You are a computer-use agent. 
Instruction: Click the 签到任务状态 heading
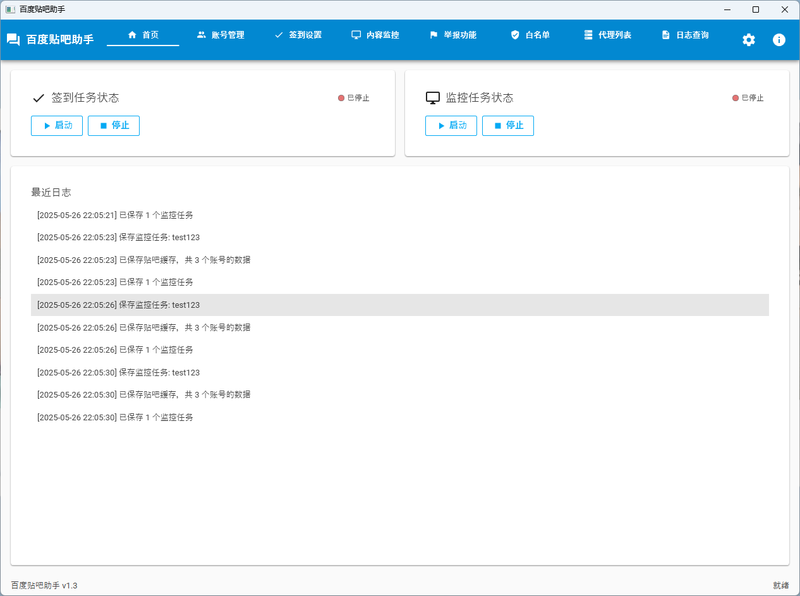click(x=85, y=98)
